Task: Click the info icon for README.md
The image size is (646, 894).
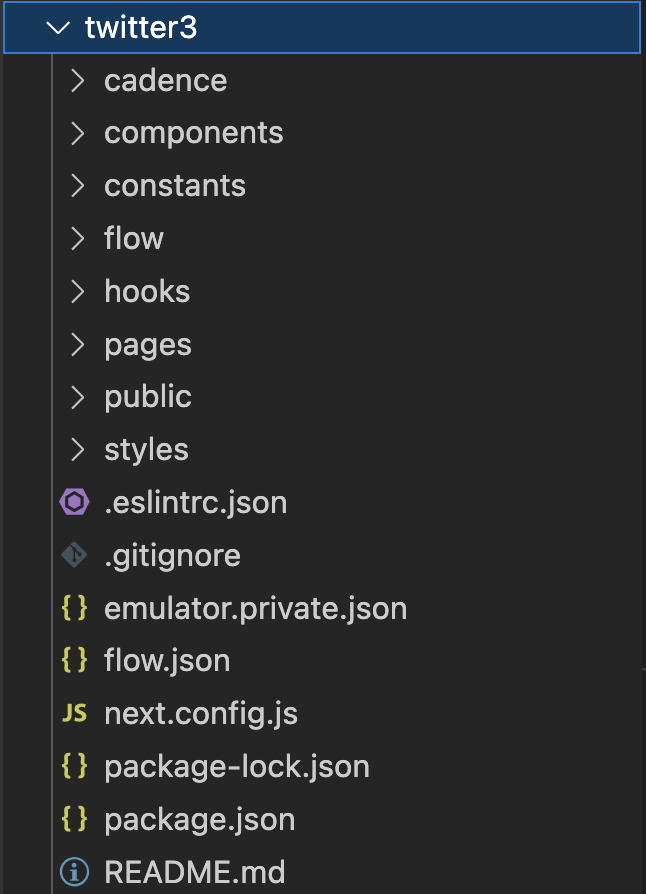Action: 74,872
